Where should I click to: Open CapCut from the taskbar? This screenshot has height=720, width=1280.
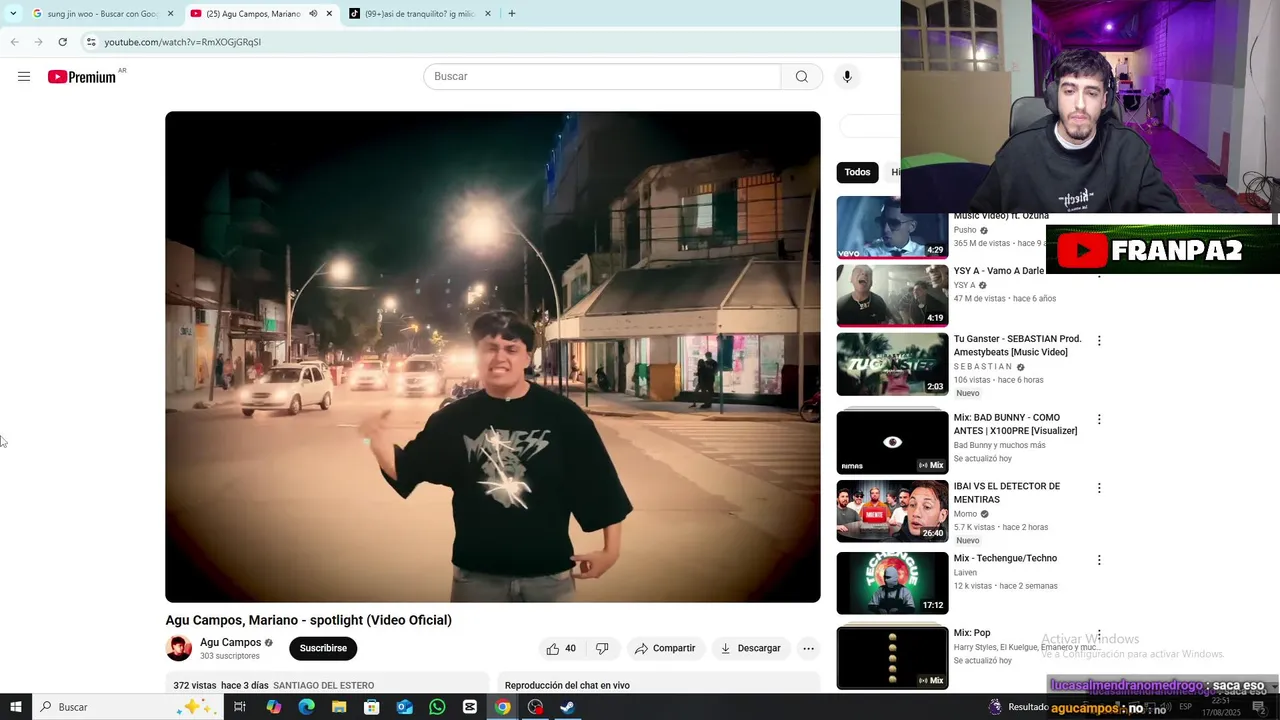click(x=470, y=707)
